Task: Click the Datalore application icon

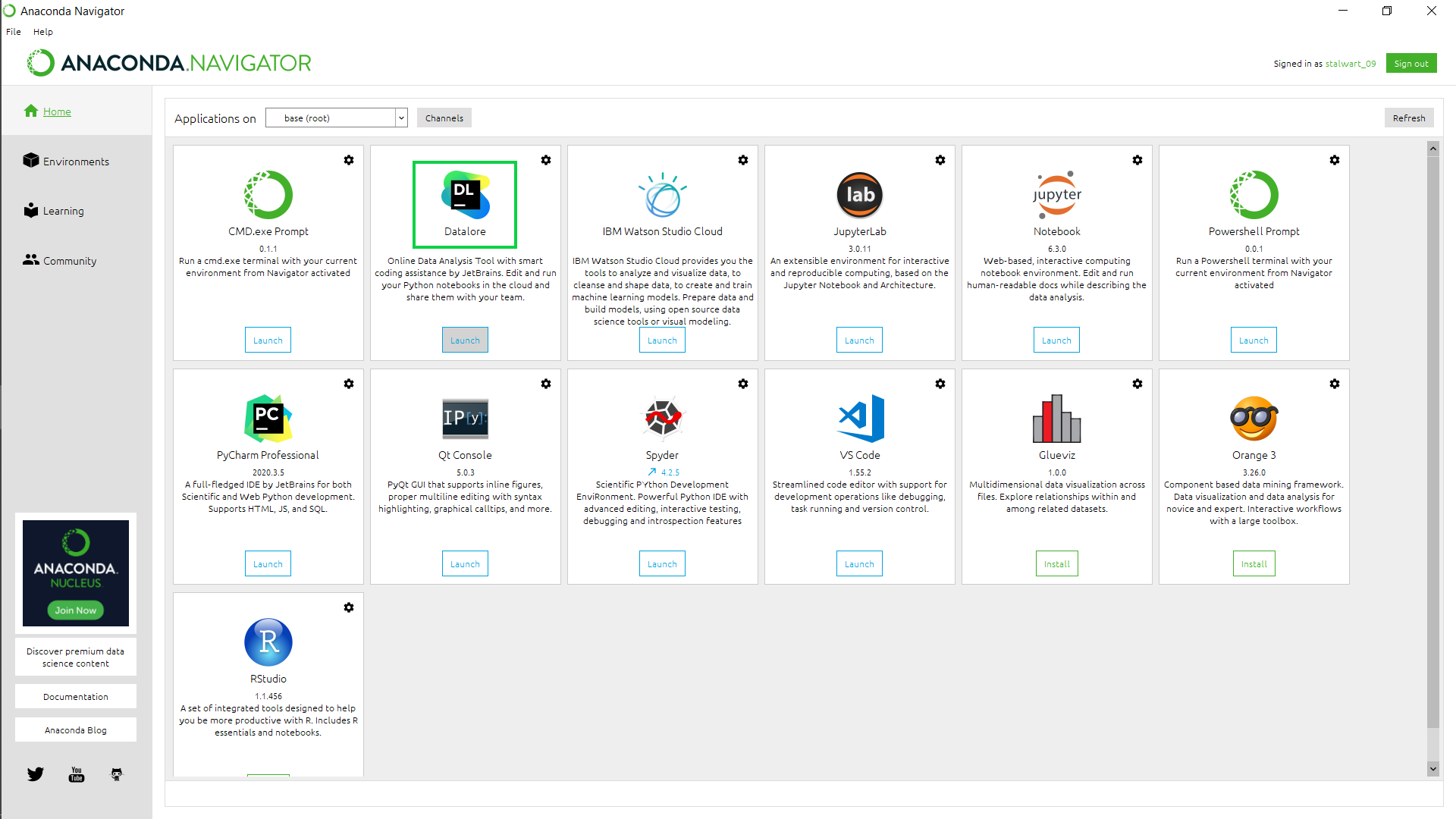Action: [x=465, y=195]
